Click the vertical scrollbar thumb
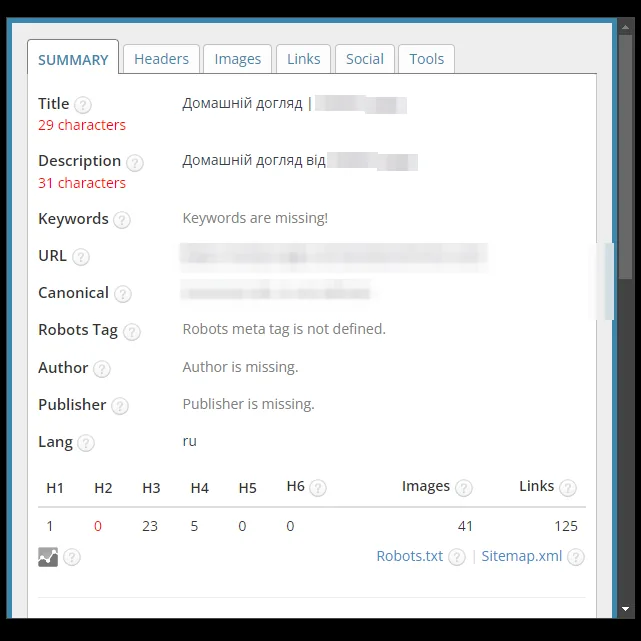 625,157
